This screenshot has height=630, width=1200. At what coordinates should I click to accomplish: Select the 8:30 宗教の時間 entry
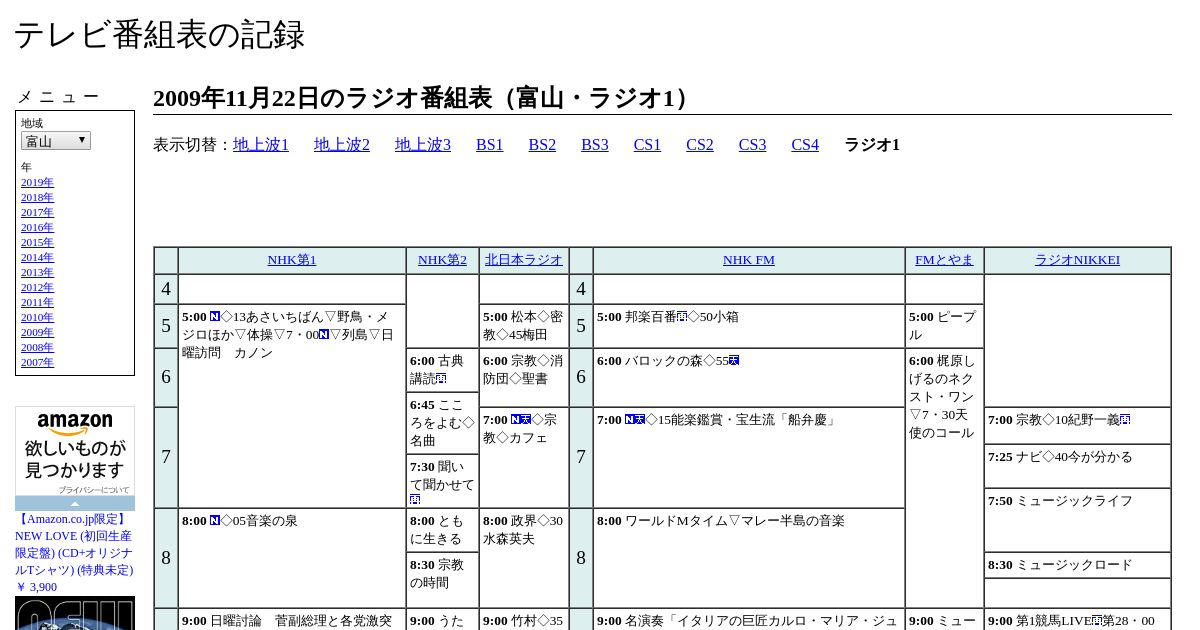pyautogui.click(x=437, y=574)
